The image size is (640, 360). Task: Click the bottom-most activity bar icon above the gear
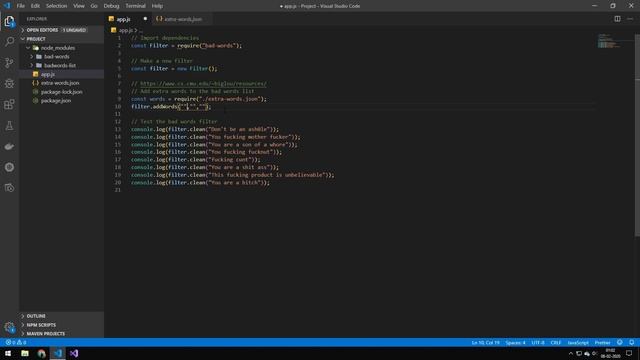[9, 188]
